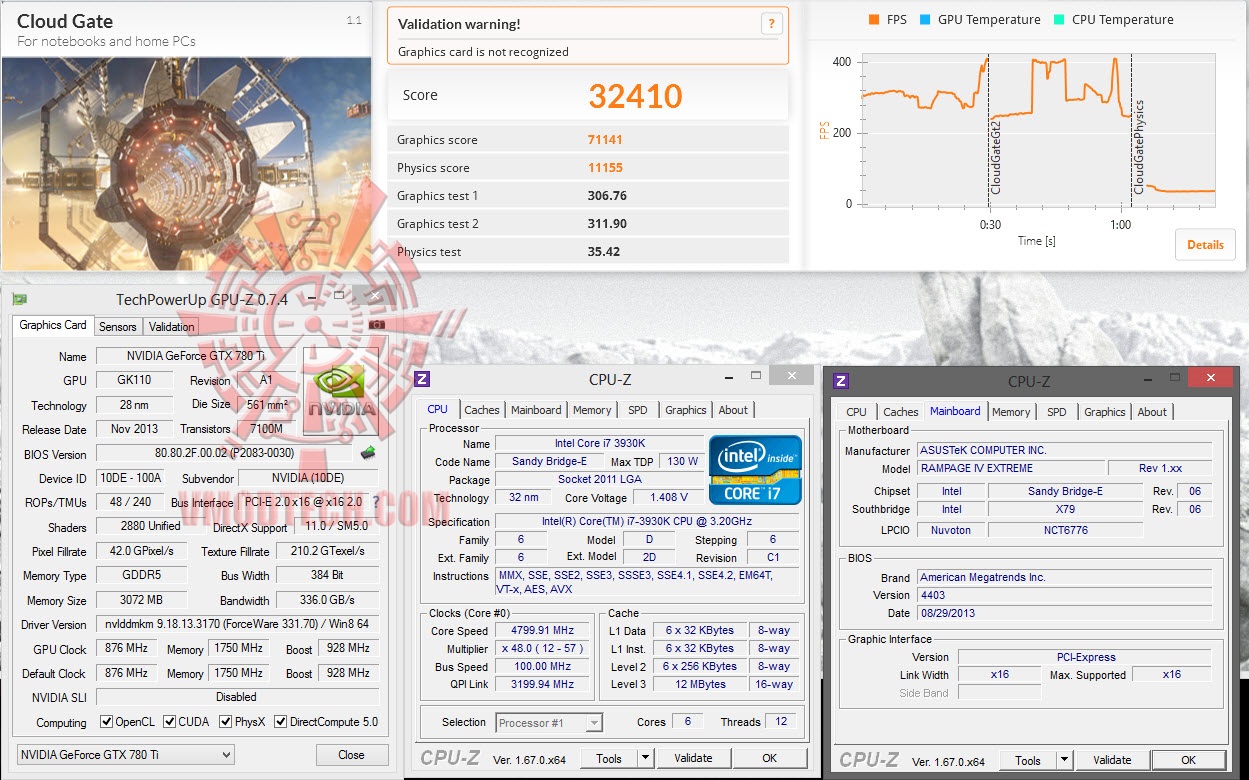Click the CPU Temperature legend color marker
Image resolution: width=1249 pixels, height=780 pixels.
coord(1059,20)
